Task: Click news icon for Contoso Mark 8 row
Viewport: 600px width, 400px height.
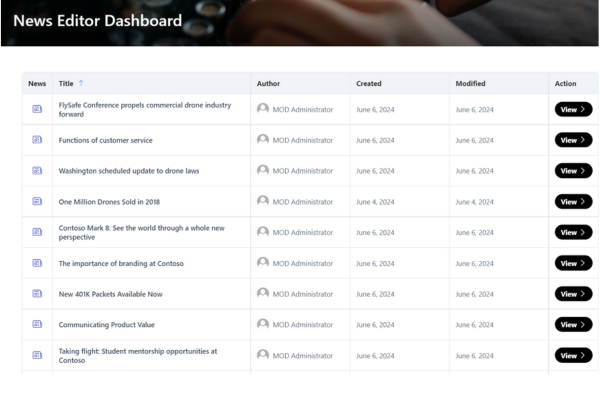Action: 37,232
